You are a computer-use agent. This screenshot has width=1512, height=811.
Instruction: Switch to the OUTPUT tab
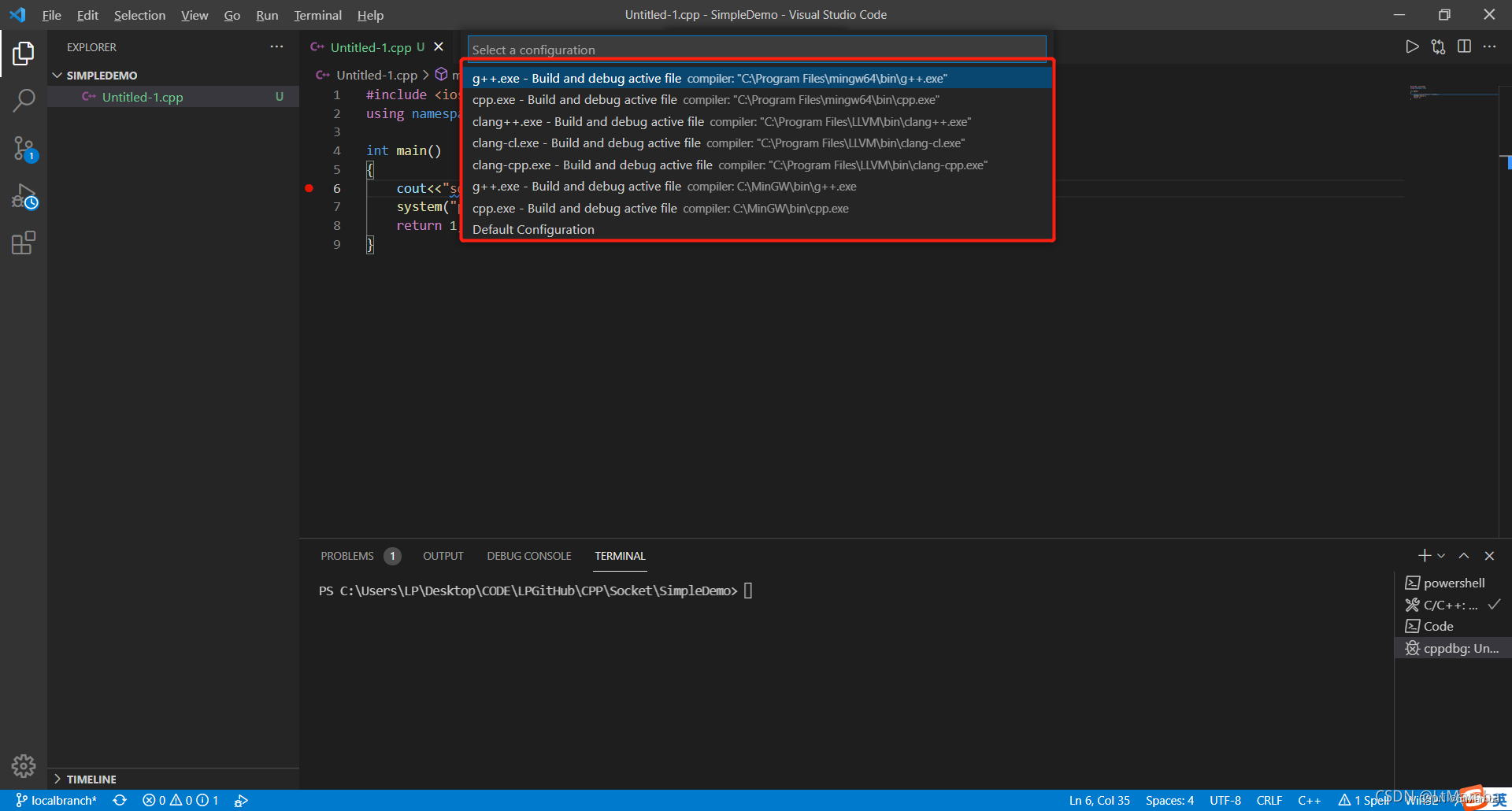click(443, 556)
